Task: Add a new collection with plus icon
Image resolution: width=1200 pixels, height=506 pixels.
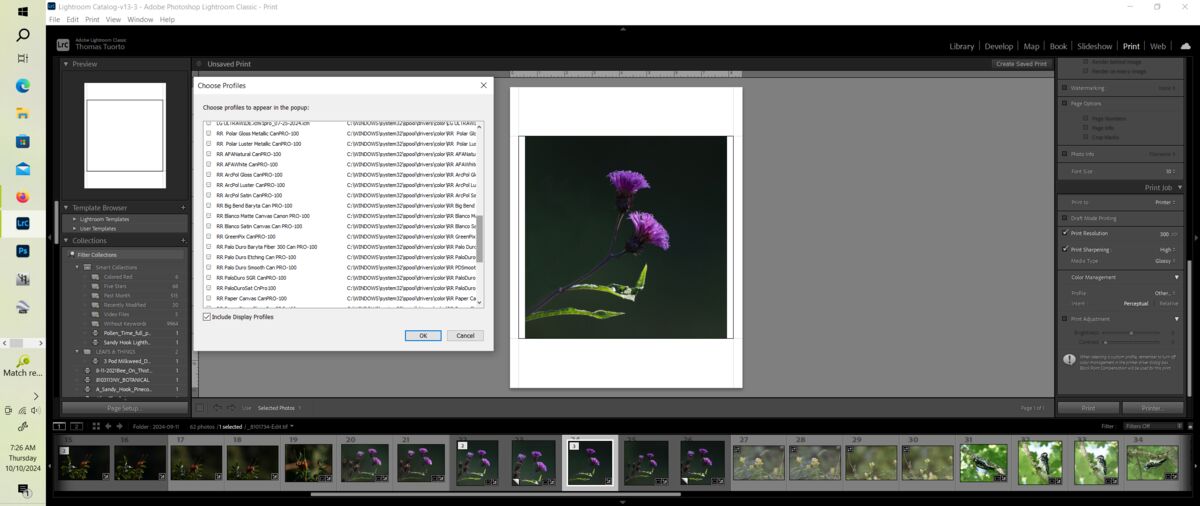Action: [x=183, y=241]
